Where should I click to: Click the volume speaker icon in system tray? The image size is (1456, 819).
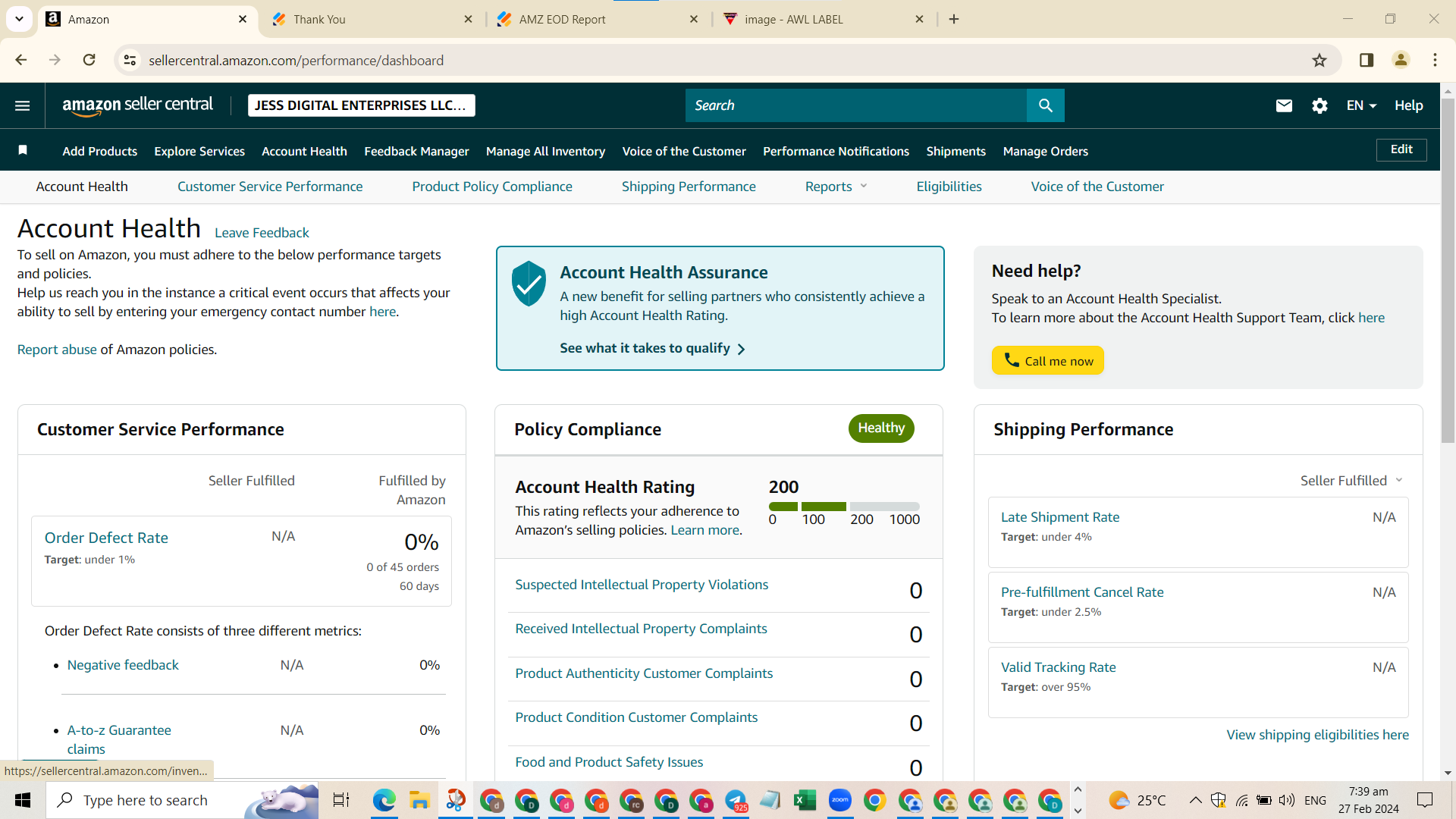(1287, 800)
